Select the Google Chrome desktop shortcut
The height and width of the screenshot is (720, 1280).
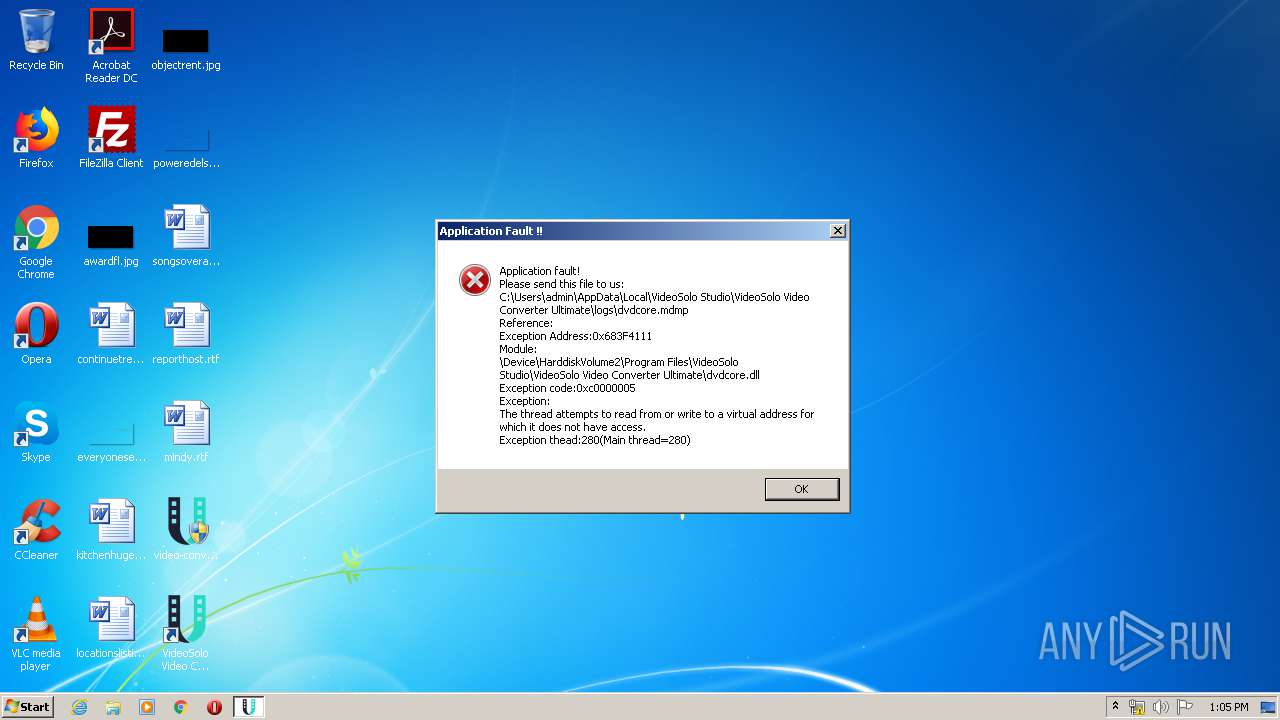point(36,243)
